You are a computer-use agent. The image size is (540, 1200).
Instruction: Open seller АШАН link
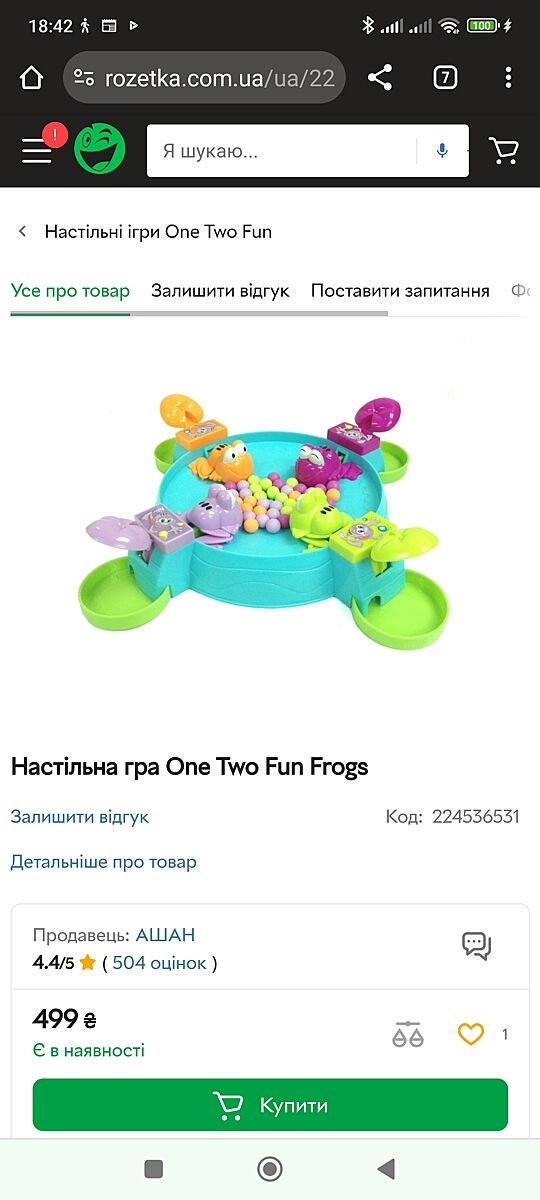pos(165,936)
